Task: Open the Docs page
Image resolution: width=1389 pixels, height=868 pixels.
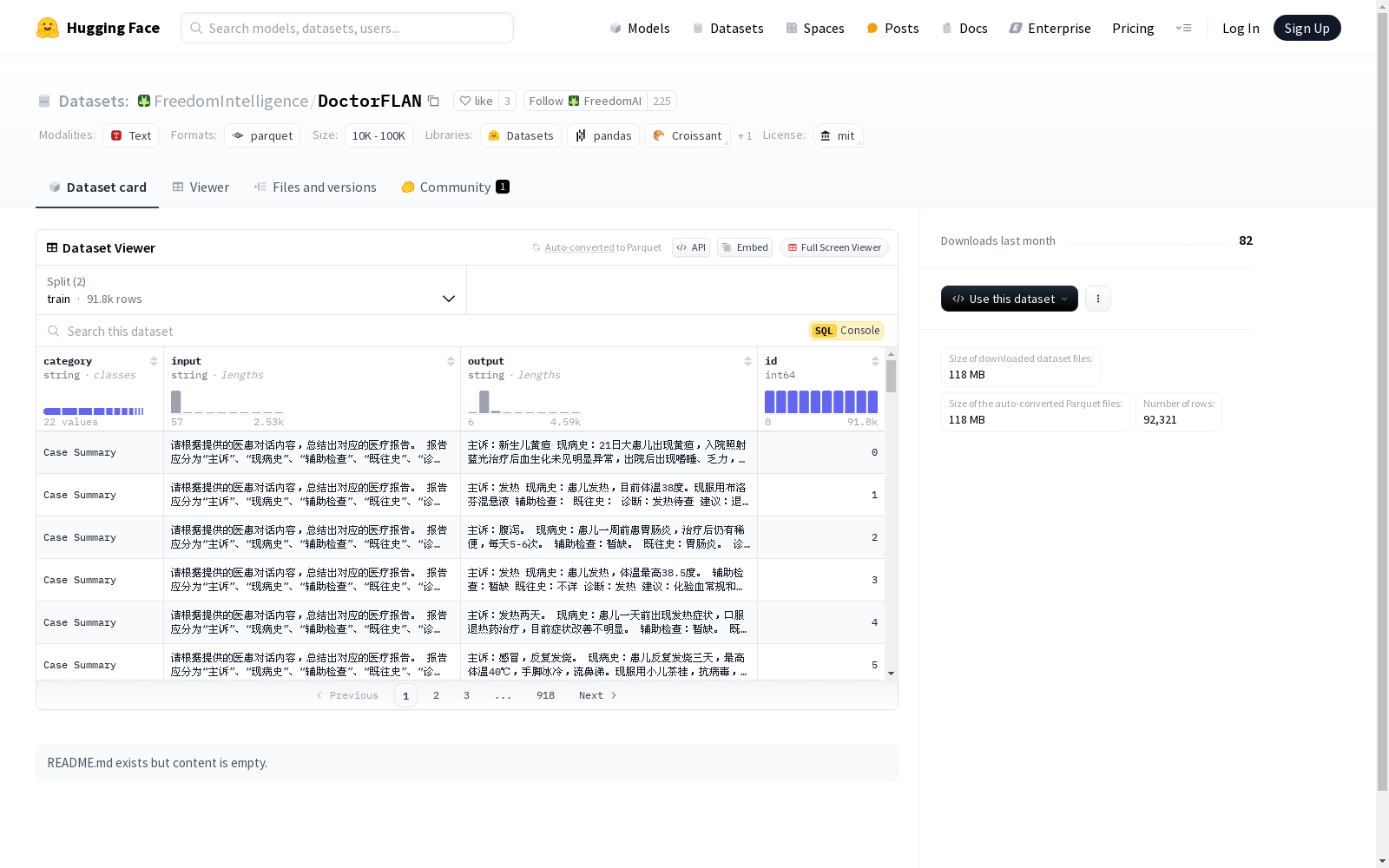Action: coord(964,28)
